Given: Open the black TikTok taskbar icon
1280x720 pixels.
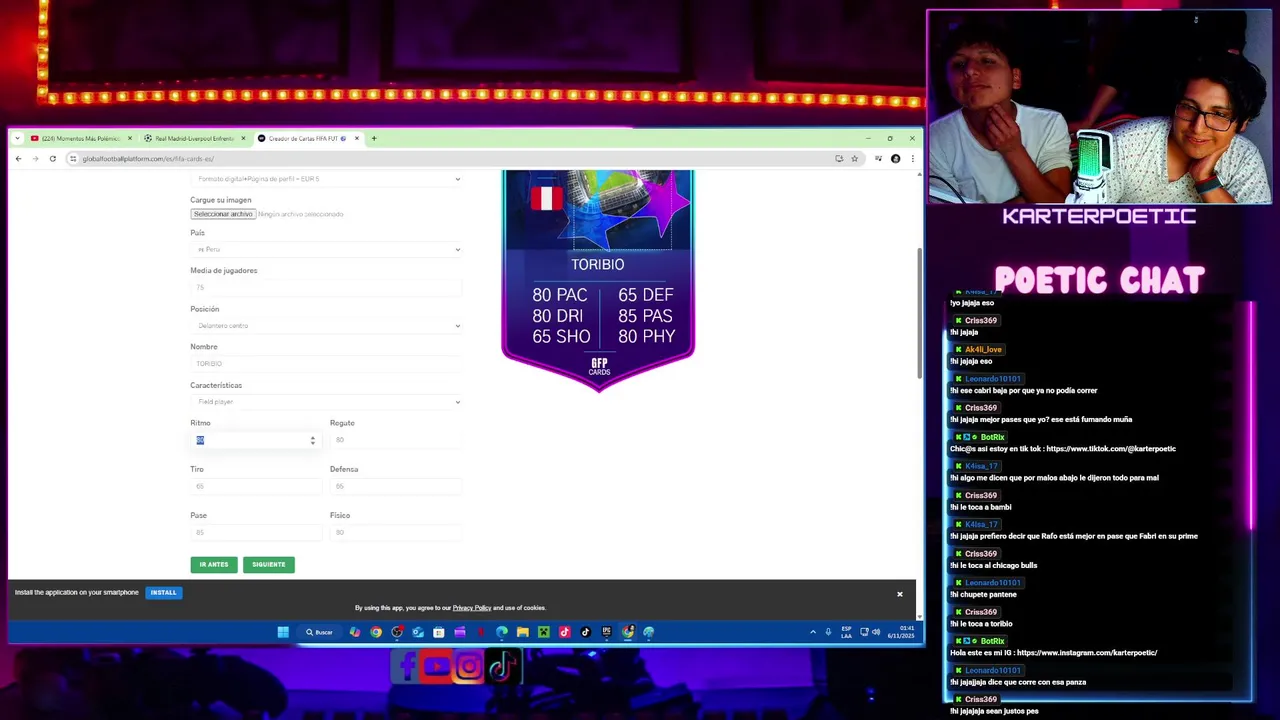Looking at the screenshot, I should 586,632.
